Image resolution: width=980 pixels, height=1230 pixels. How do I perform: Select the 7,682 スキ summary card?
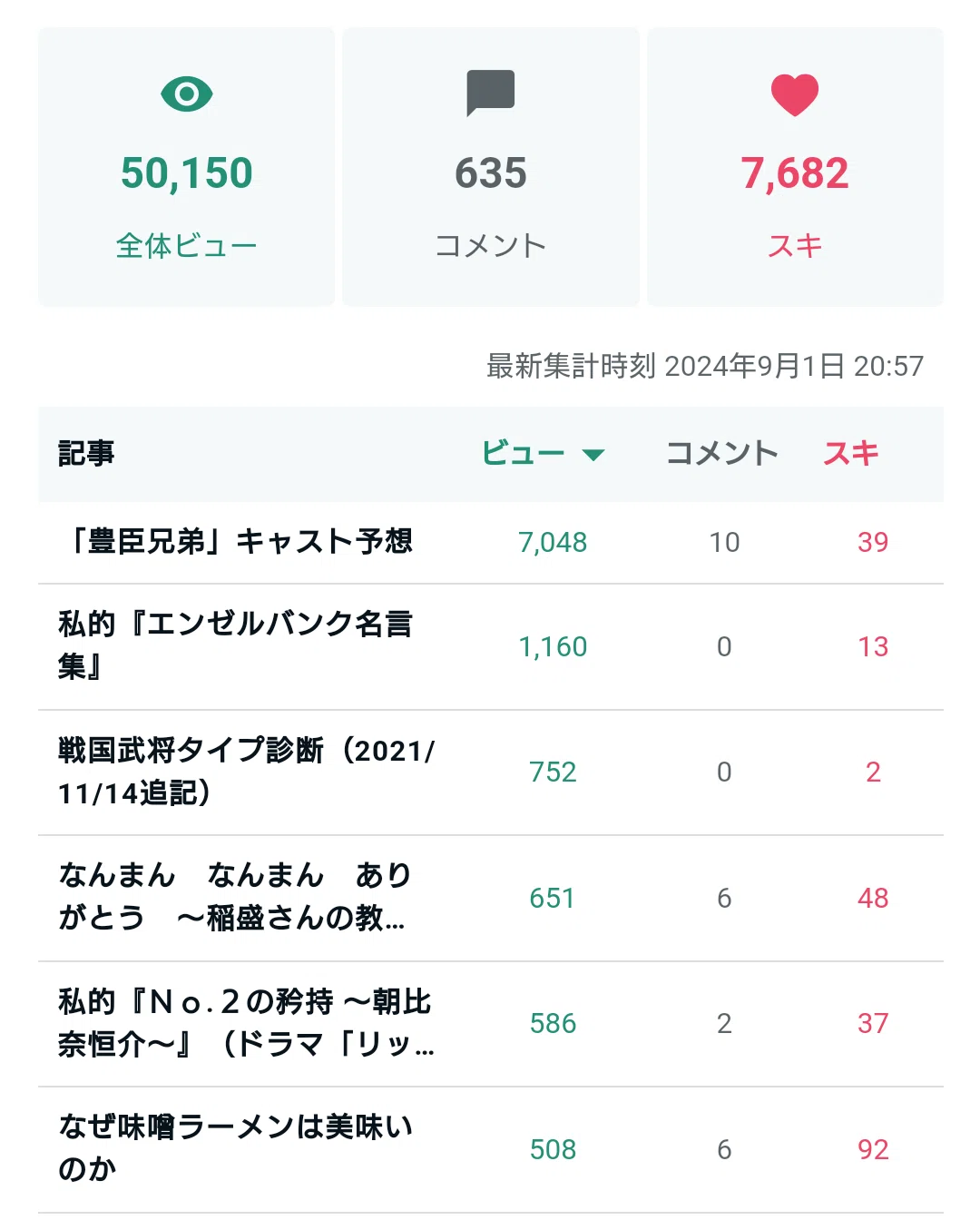tap(795, 167)
